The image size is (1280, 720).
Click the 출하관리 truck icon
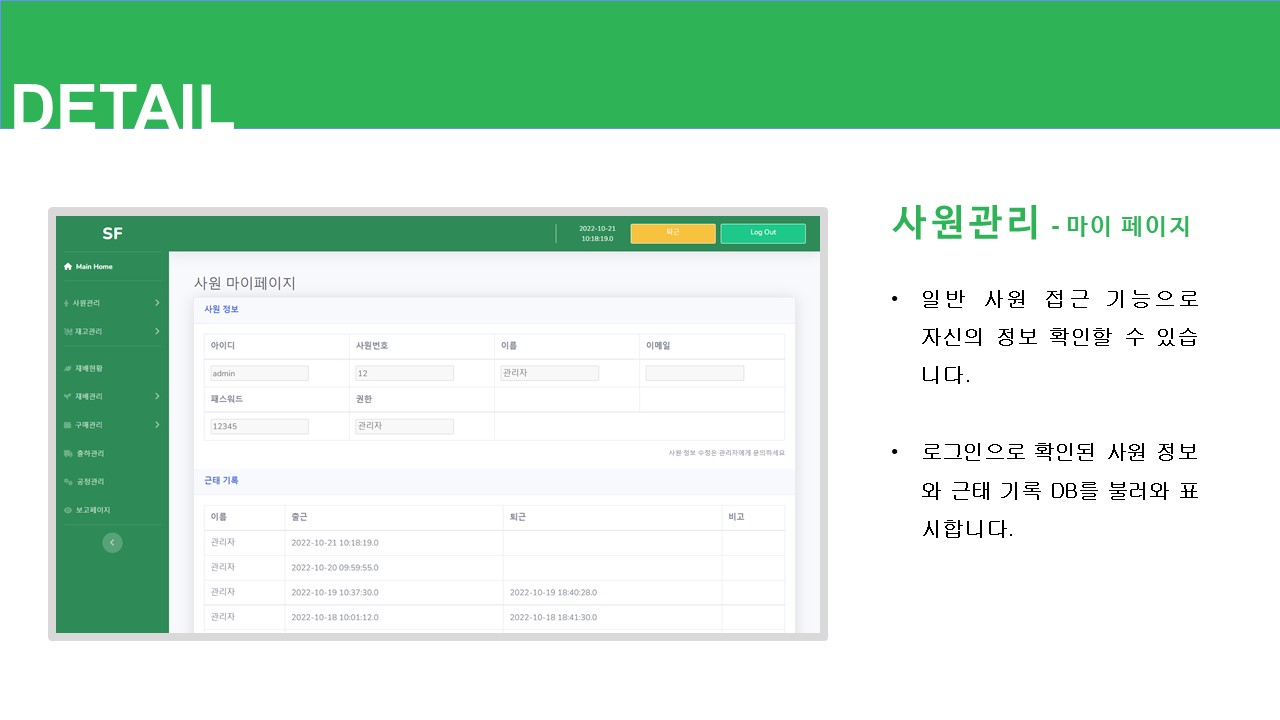coord(68,453)
